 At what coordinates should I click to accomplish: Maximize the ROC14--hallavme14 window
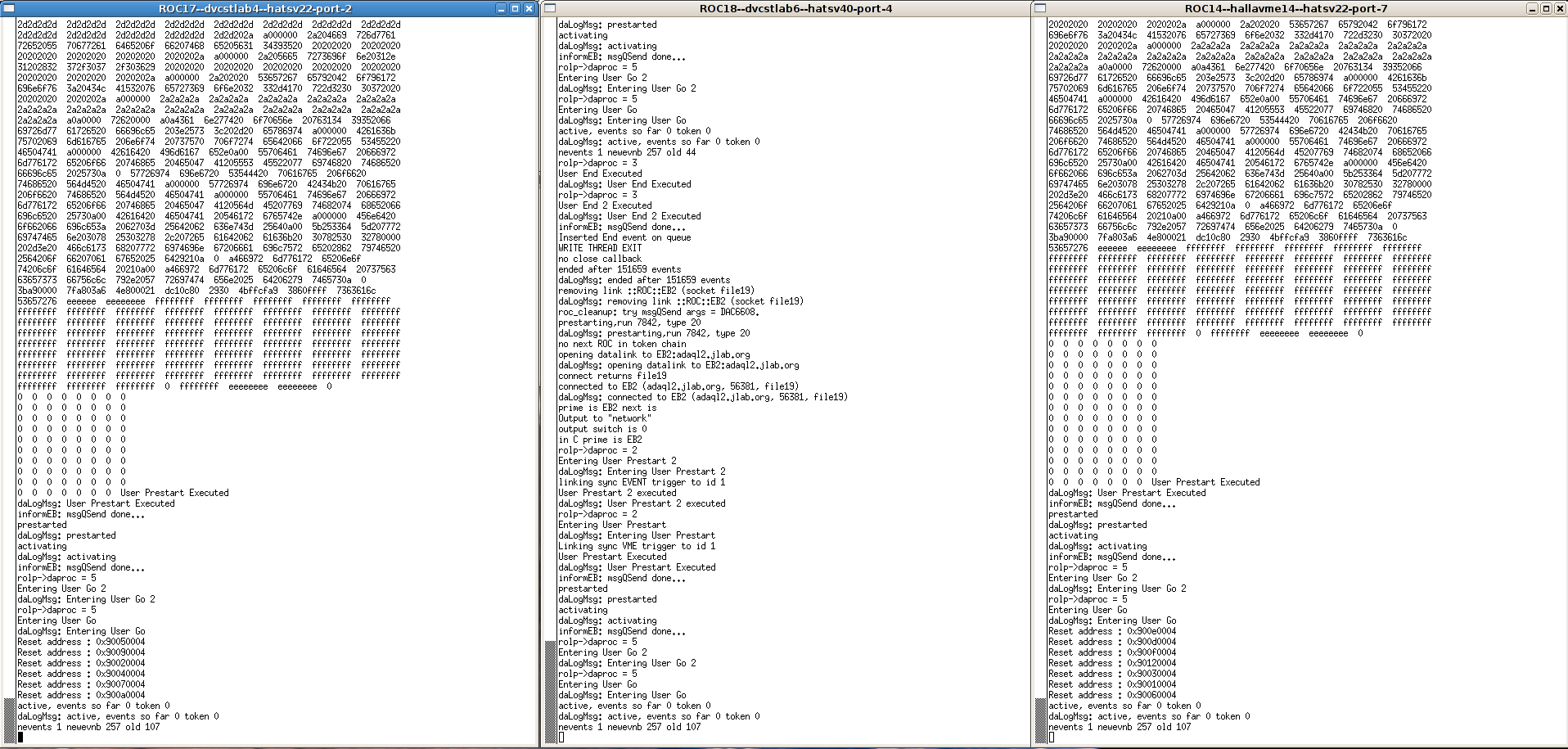coord(1546,8)
